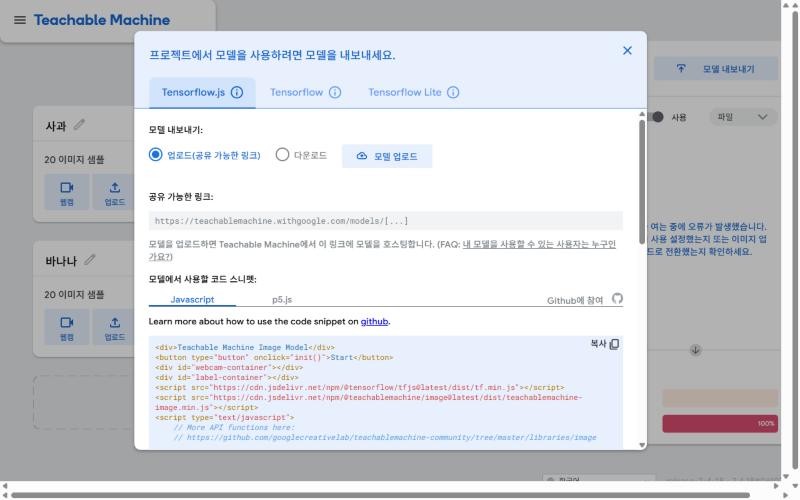This screenshot has height=500, width=800.
Task: Click the red 100% prediction bar
Action: tap(720, 423)
